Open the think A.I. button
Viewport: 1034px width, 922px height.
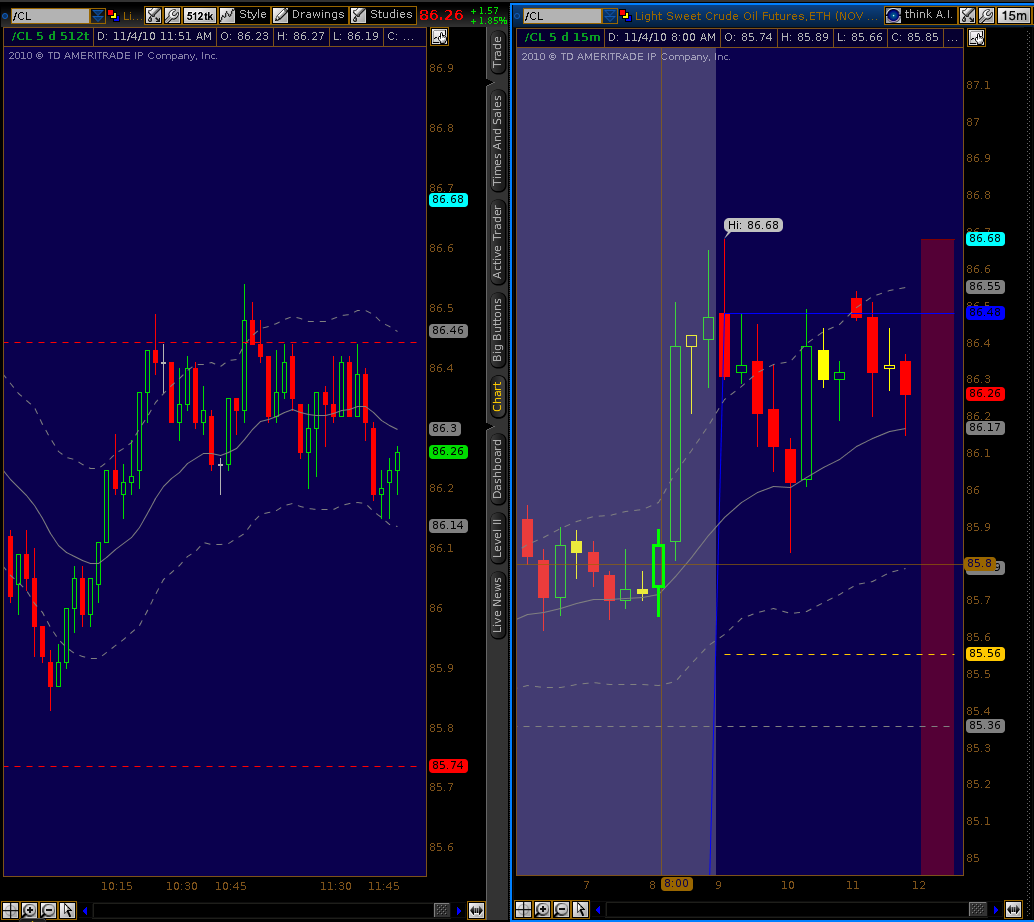[920, 15]
